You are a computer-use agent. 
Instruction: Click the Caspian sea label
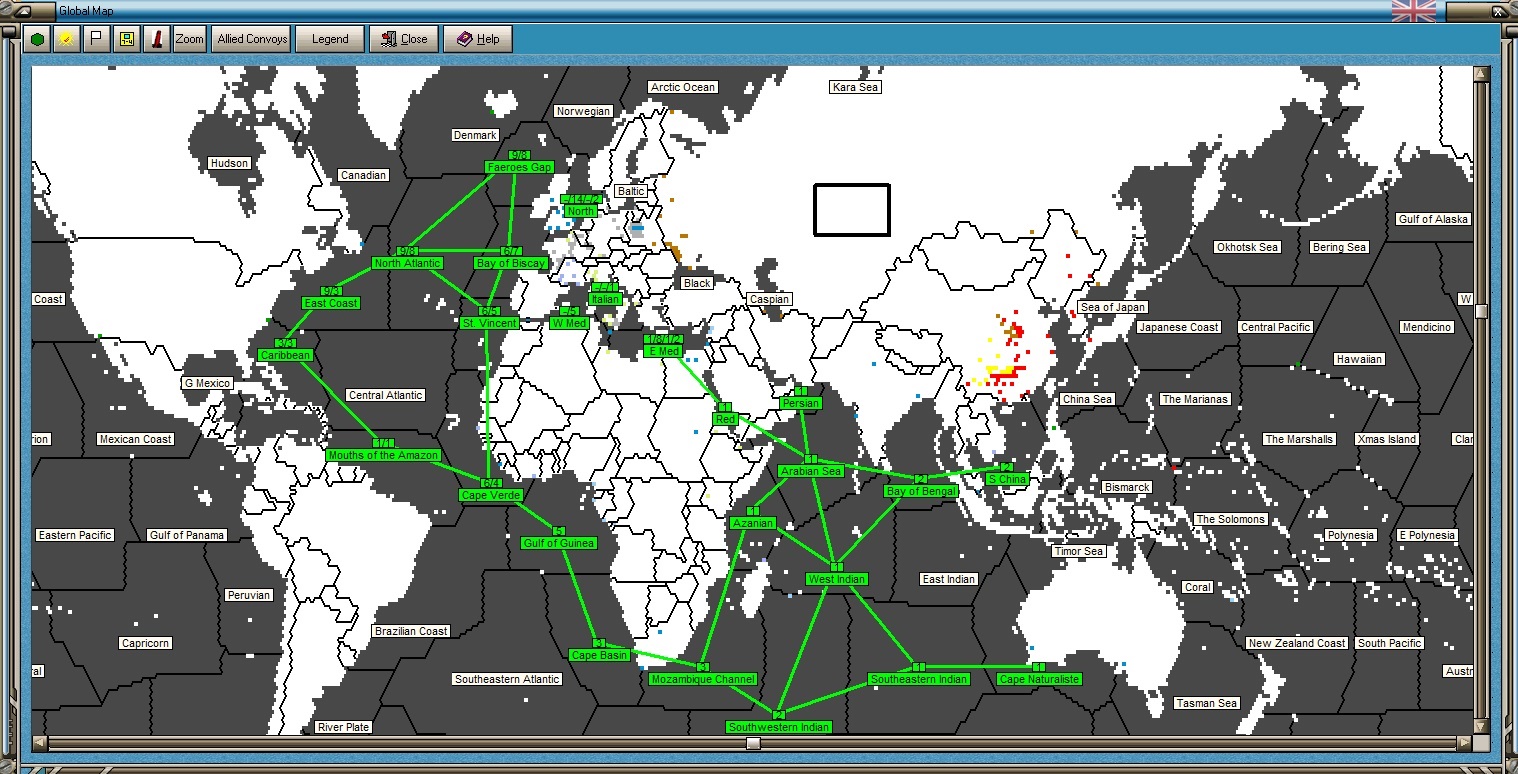pyautogui.click(x=769, y=299)
